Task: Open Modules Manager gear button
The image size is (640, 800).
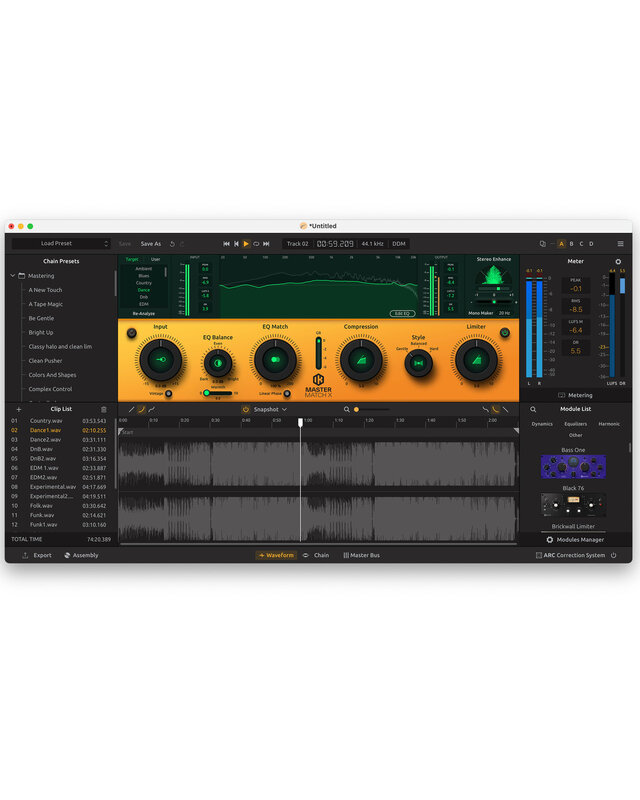Action: pyautogui.click(x=575, y=540)
